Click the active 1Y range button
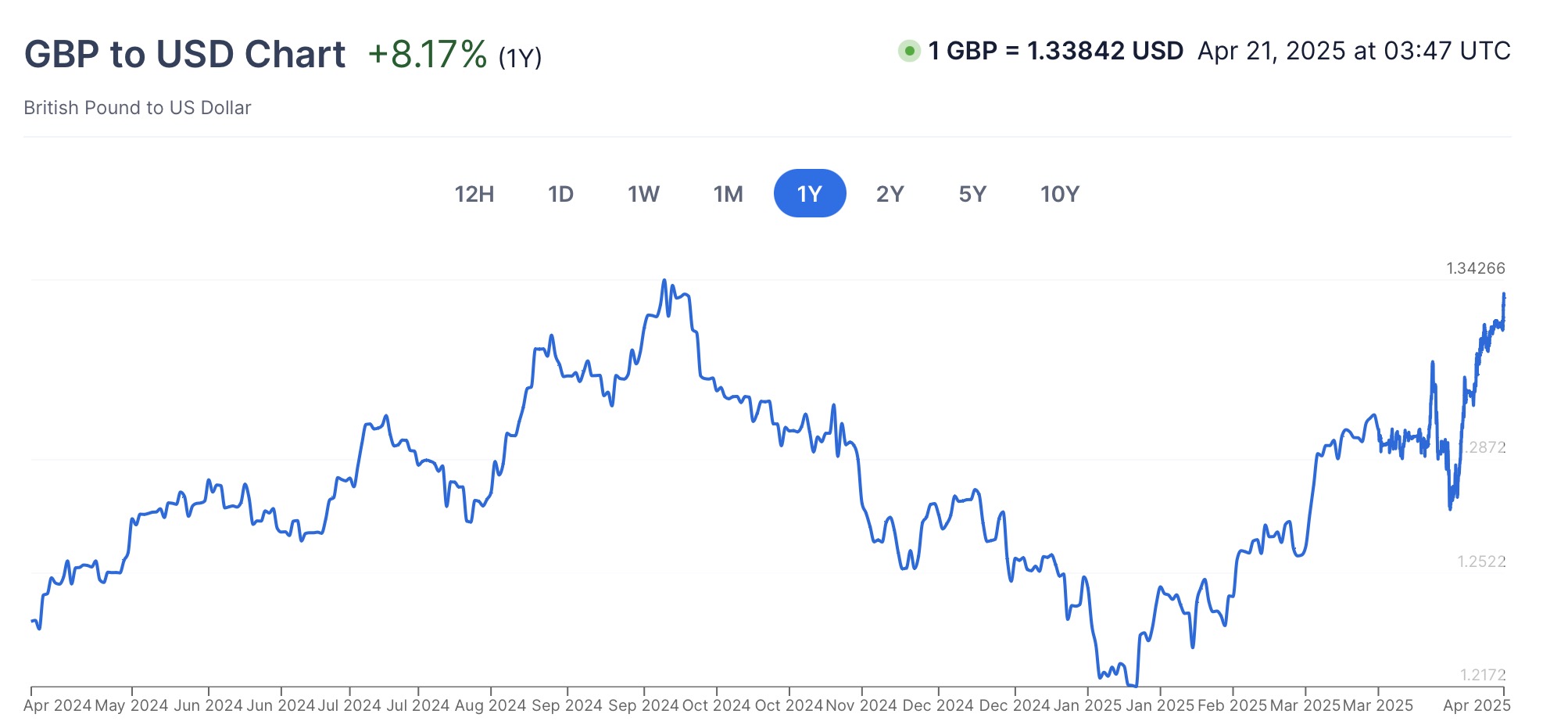The height and width of the screenshot is (721, 1568). [809, 194]
